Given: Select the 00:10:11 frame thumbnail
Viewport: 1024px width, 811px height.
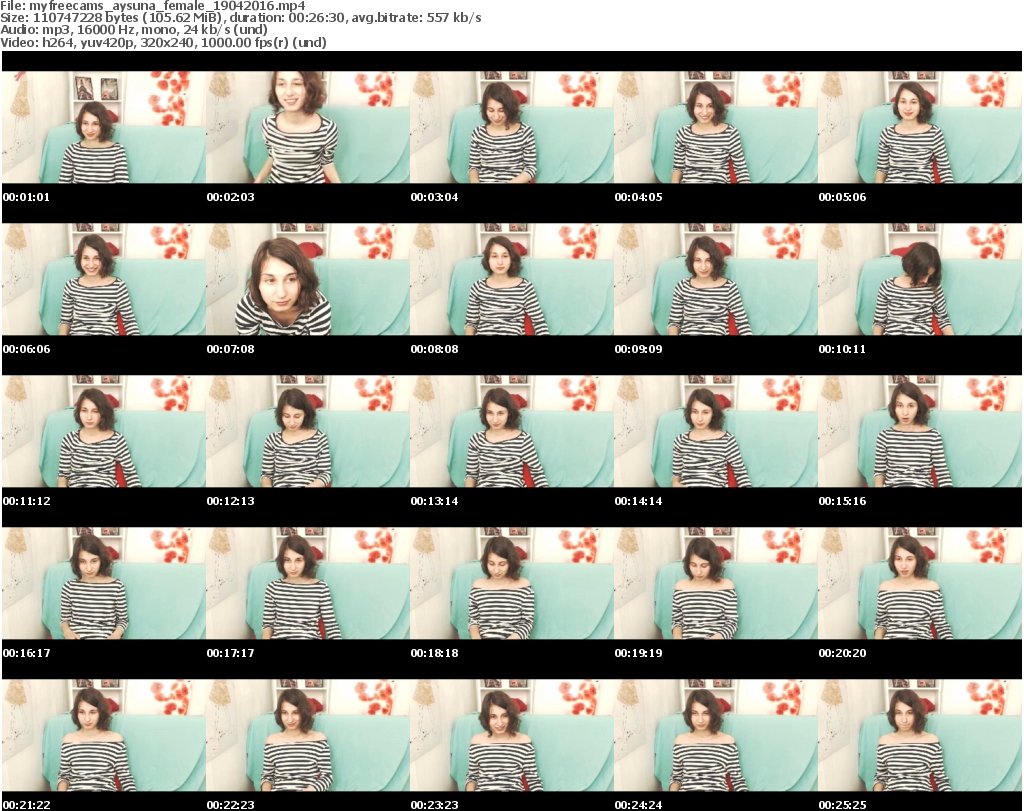Looking at the screenshot, I should point(920,279).
